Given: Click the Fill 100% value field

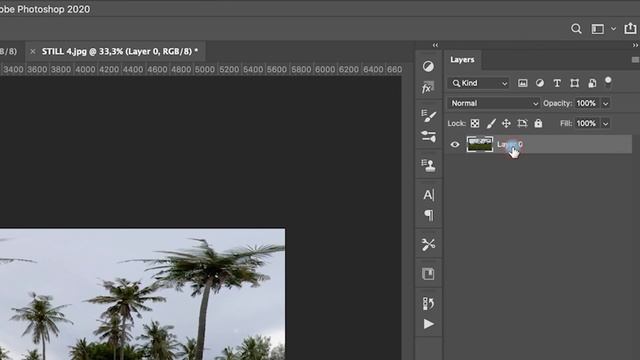Looking at the screenshot, I should (x=587, y=123).
